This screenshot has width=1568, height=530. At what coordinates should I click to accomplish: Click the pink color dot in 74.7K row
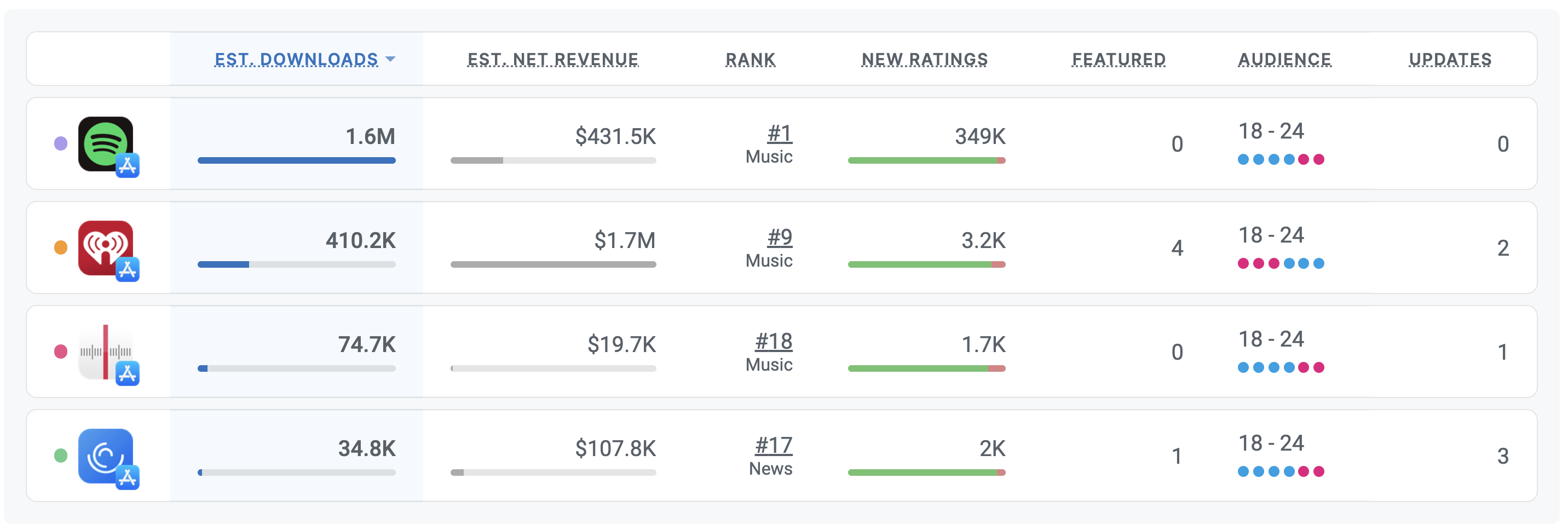(x=61, y=352)
